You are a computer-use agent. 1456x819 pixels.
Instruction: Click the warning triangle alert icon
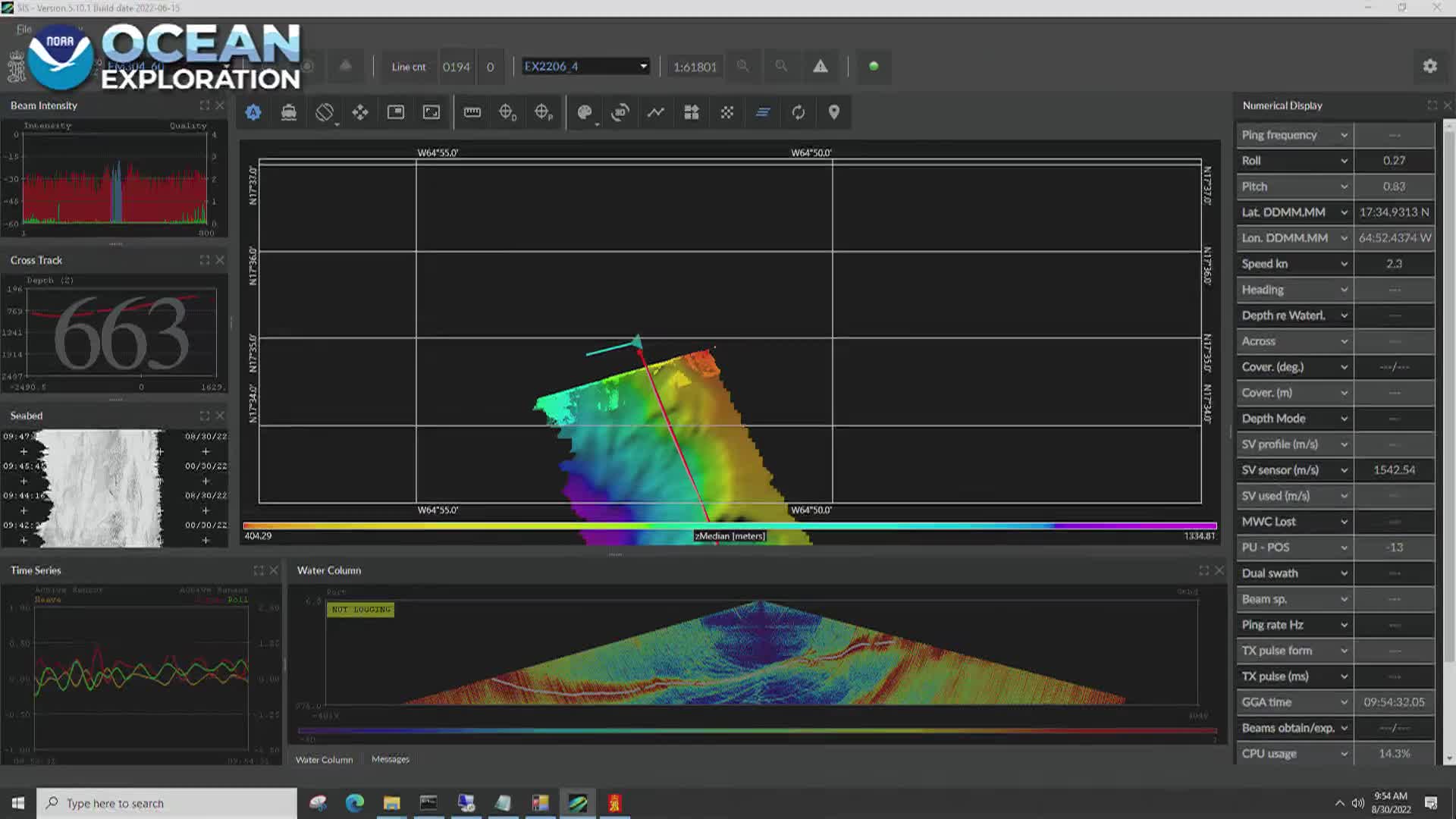coord(821,66)
